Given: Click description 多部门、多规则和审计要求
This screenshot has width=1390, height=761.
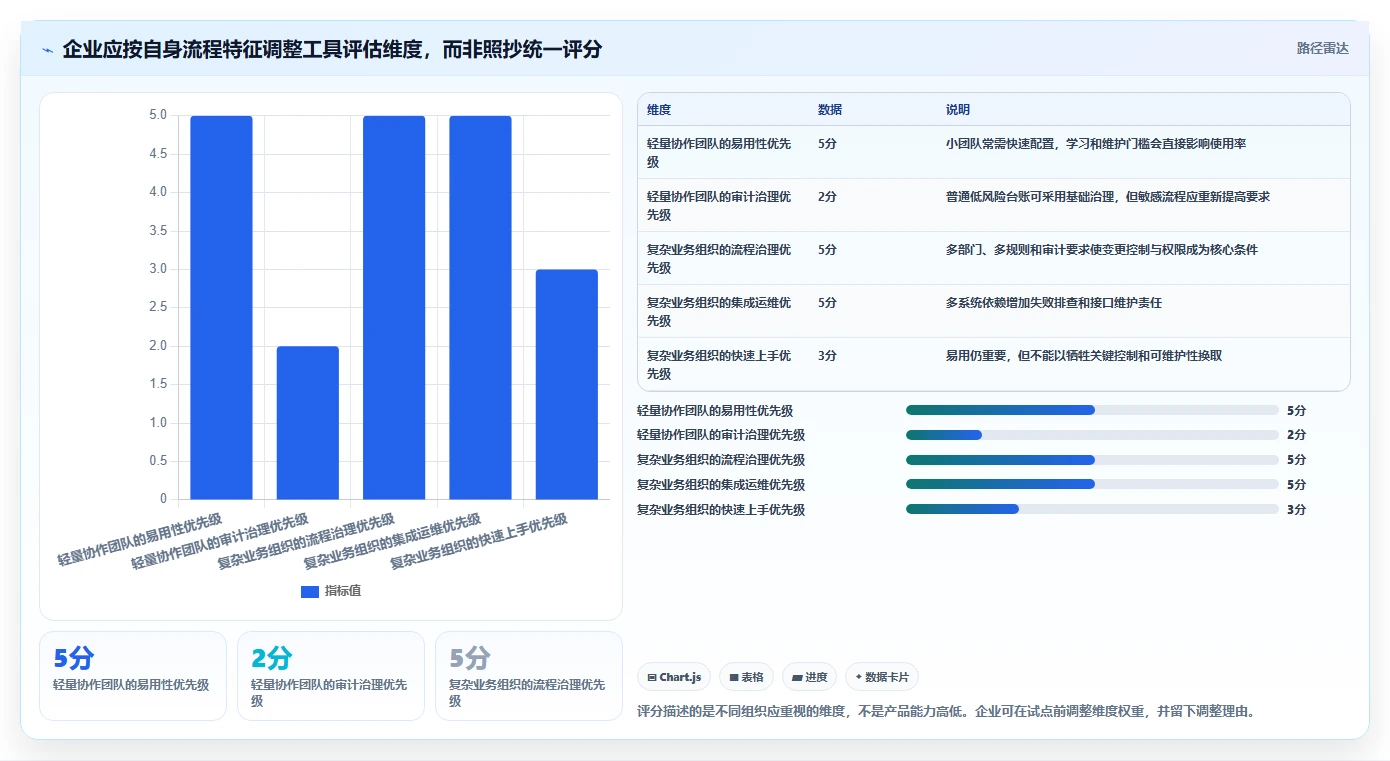Looking at the screenshot, I should click(x=1102, y=250).
